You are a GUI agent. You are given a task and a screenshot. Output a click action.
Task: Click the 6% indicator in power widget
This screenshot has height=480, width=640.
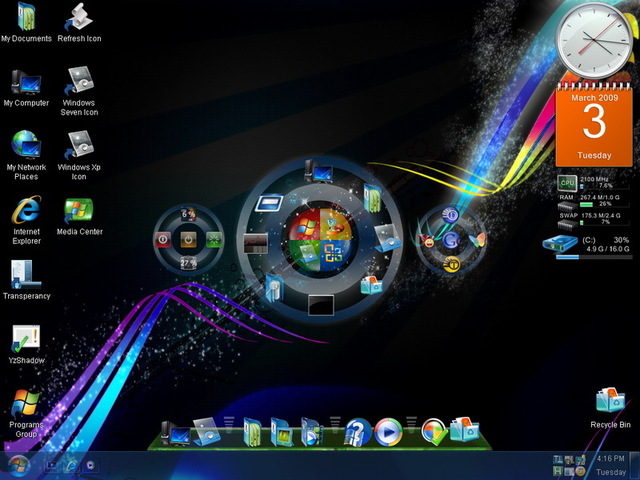188,214
